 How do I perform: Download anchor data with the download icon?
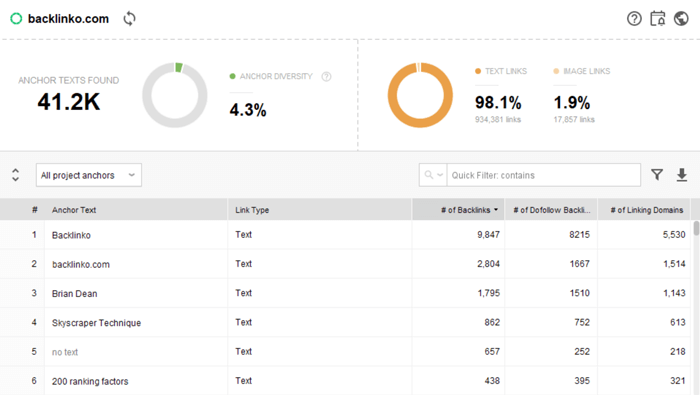pyautogui.click(x=682, y=175)
